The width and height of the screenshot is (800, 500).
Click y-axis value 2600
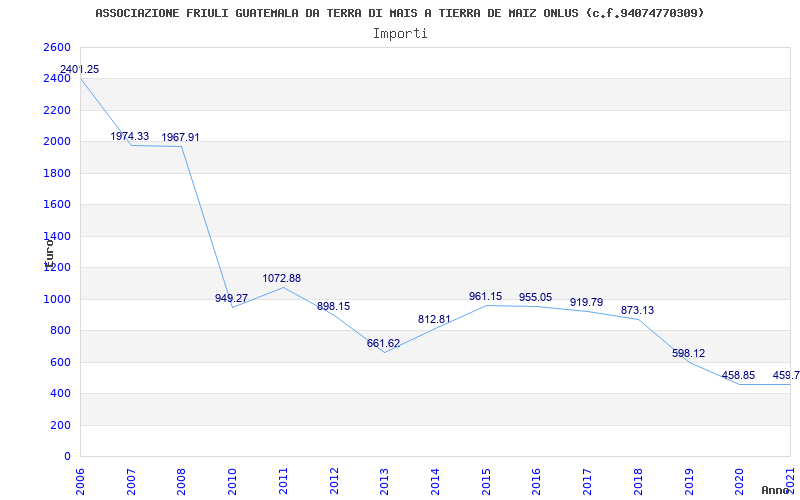pos(57,47)
